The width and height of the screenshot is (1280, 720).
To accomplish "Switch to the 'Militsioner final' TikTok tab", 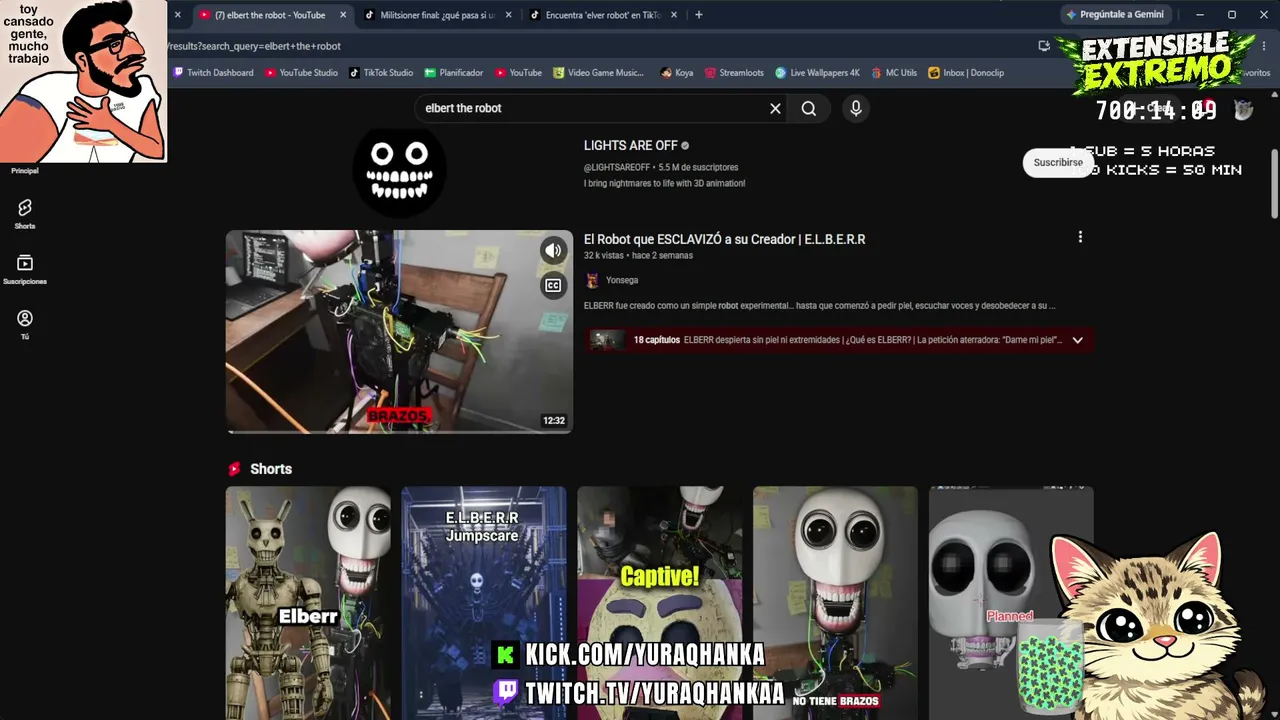I will click(x=437, y=15).
